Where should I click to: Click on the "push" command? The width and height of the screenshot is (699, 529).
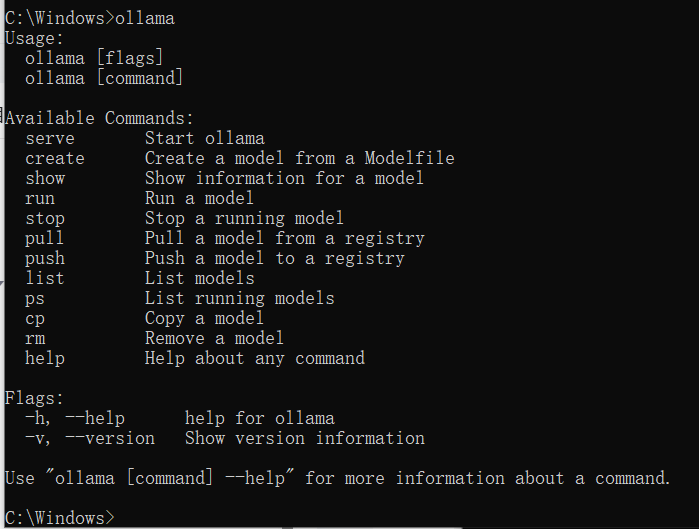(45, 258)
